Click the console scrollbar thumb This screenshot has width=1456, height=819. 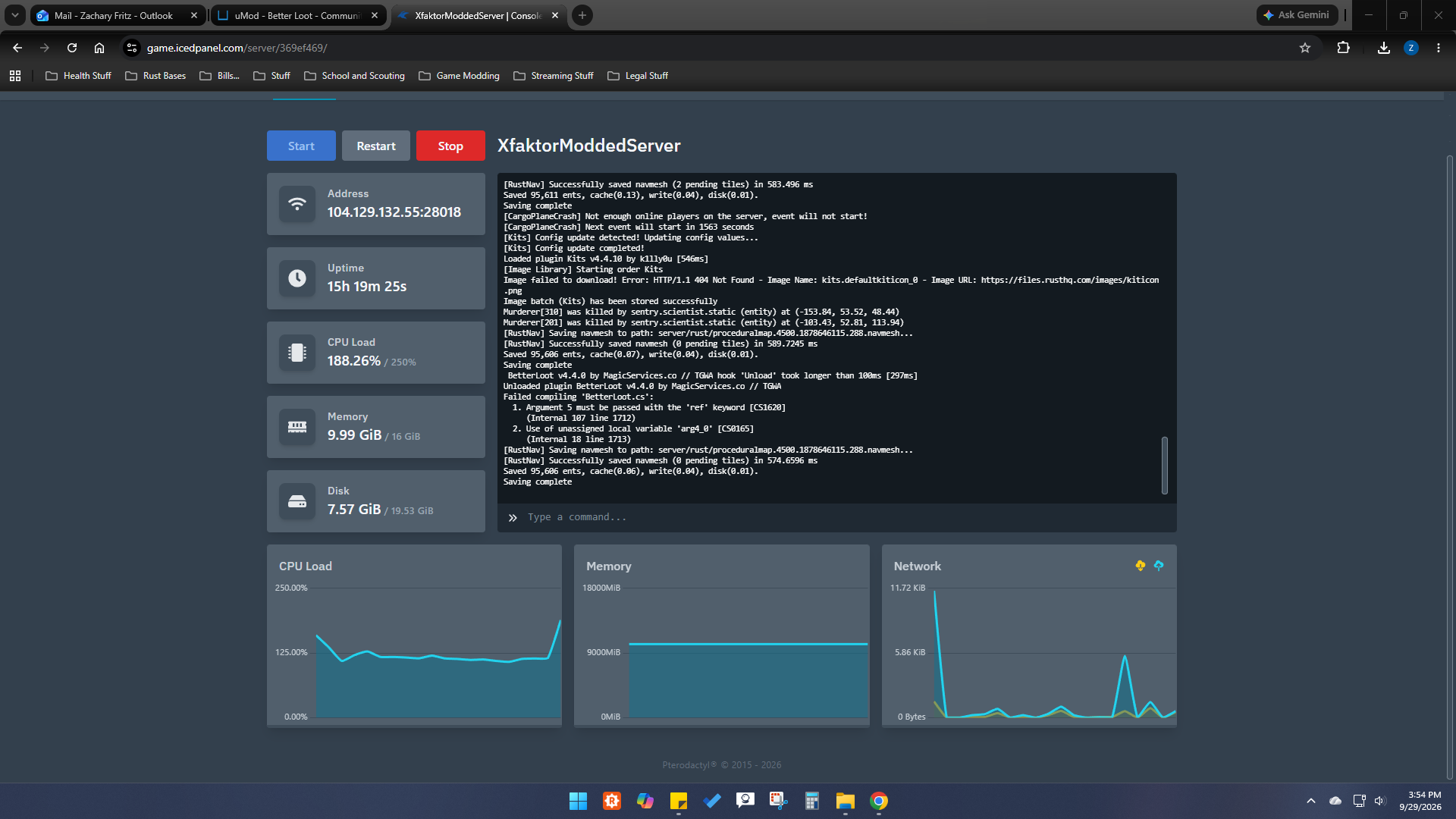point(1165,465)
